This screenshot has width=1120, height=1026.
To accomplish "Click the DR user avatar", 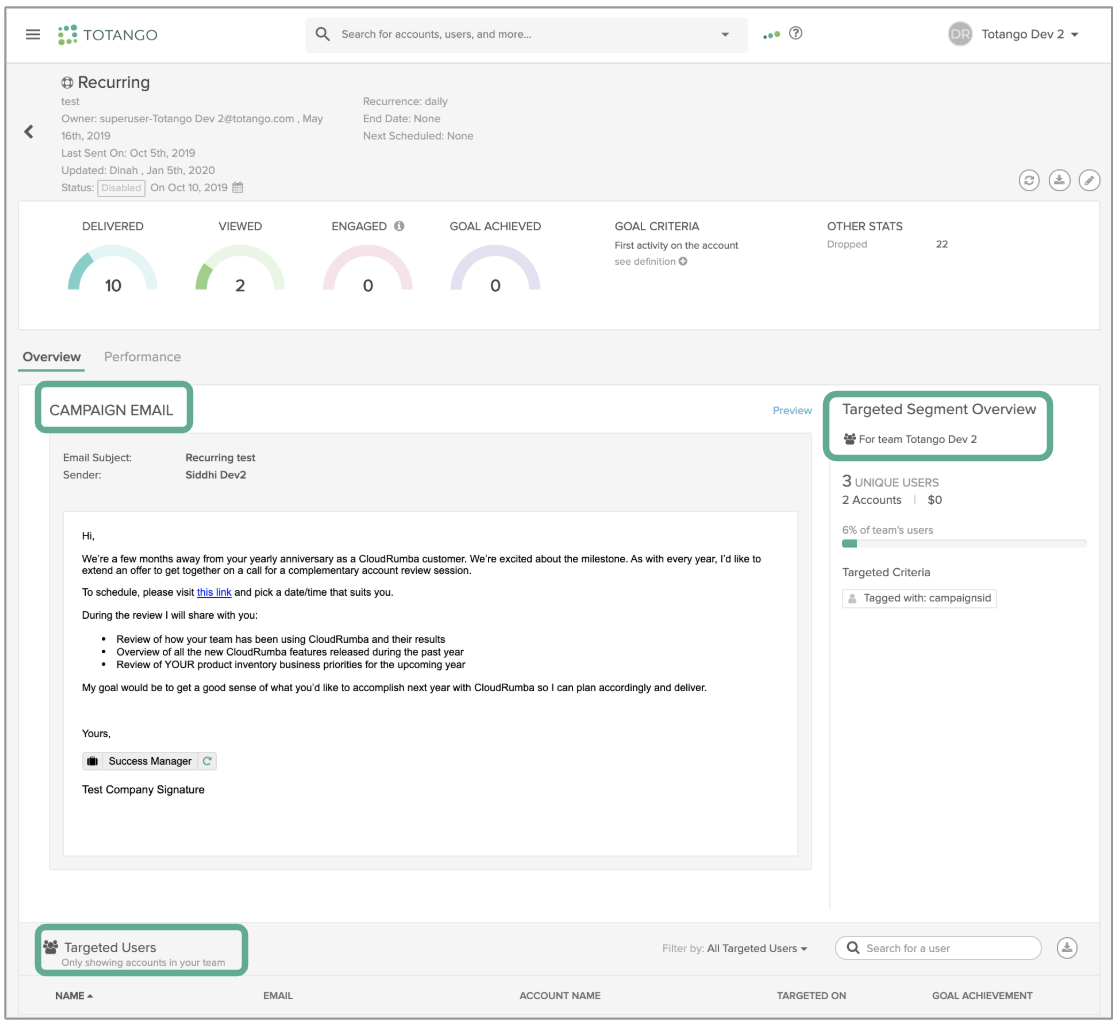I will click(x=960, y=34).
